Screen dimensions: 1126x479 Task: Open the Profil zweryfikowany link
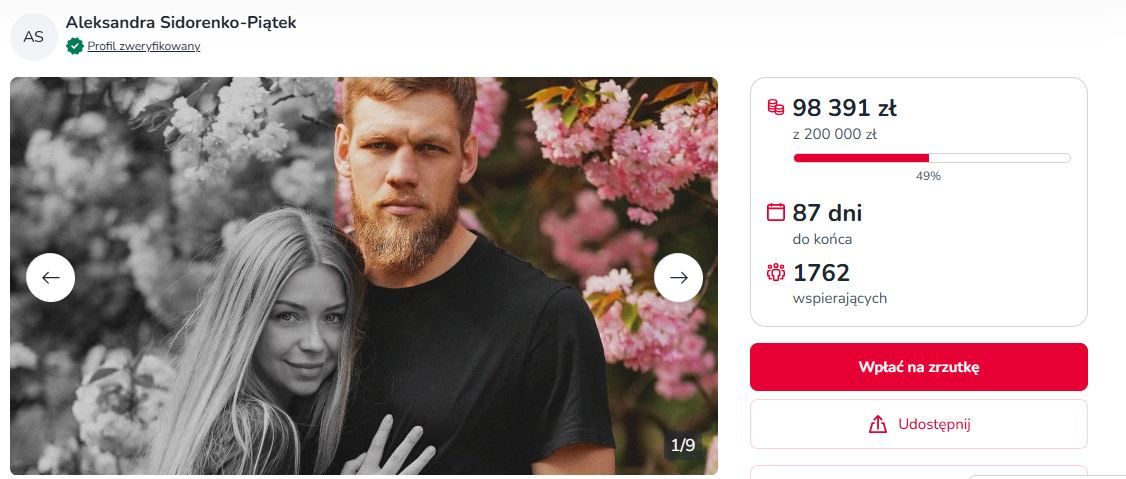click(143, 46)
